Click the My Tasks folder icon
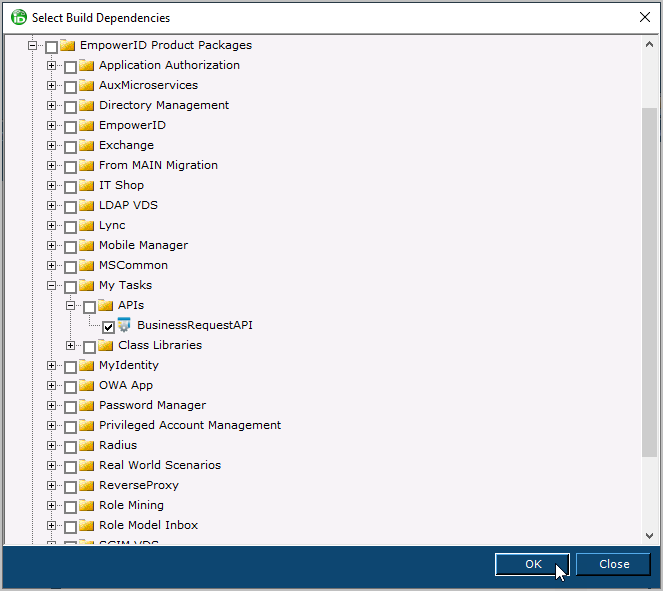Viewport: 663px width, 591px height. tap(86, 285)
